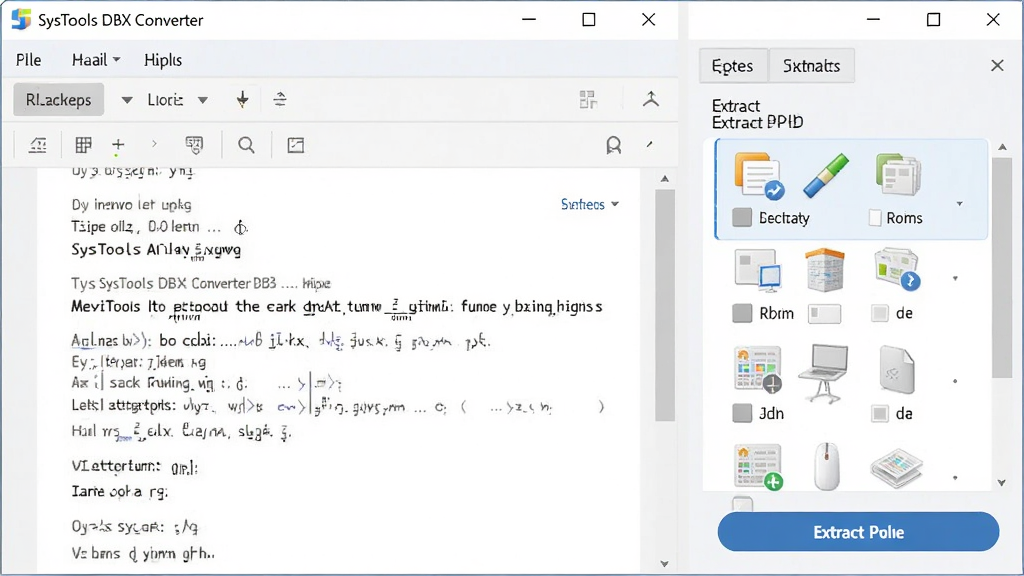Close the right side panel
This screenshot has width=1024, height=576.
[997, 65]
